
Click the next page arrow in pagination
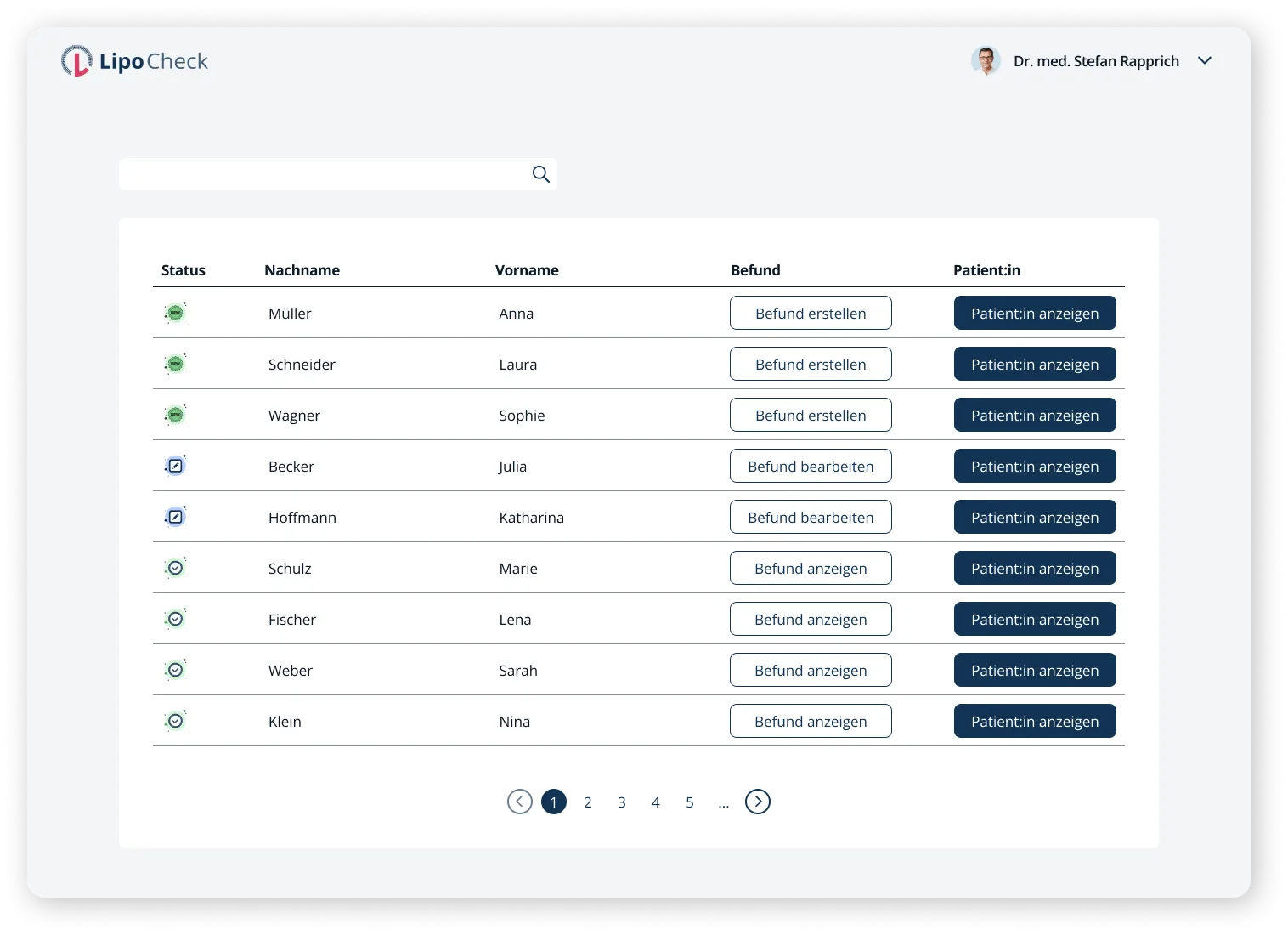point(757,801)
